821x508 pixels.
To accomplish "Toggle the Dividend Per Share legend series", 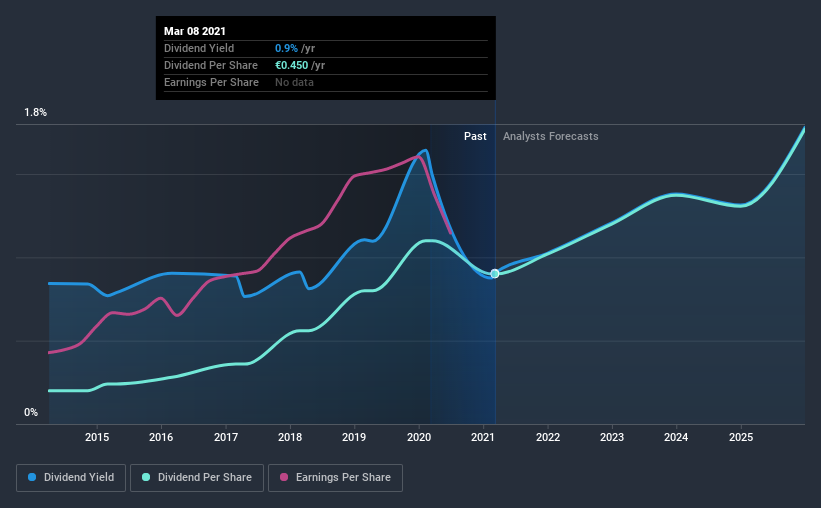I will pos(197,478).
